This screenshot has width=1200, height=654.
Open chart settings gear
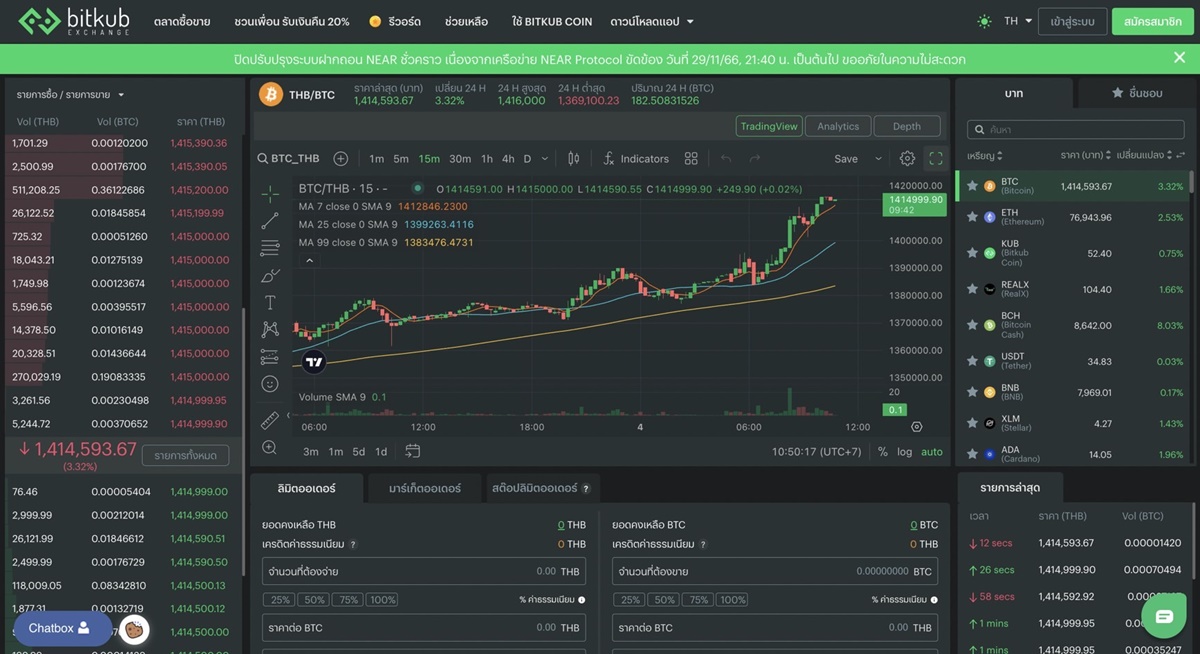coord(907,159)
